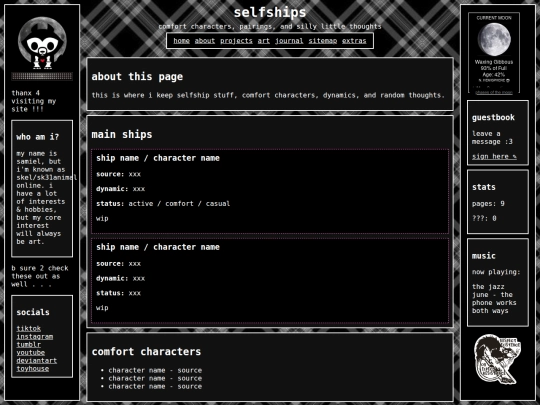This screenshot has width=540, height=405.
Task: Click the 'who am i?' heading
Action: [38, 137]
